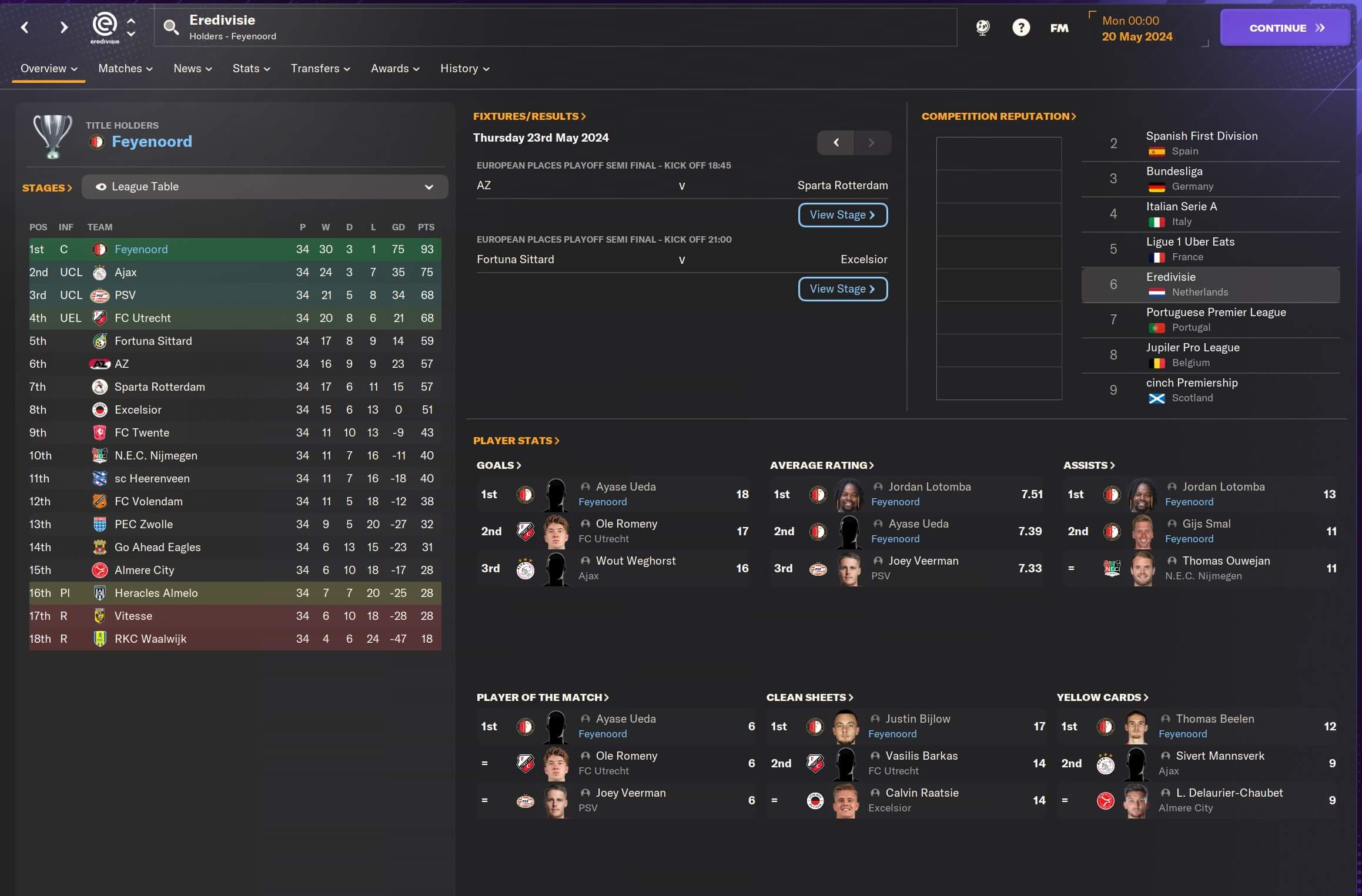
Task: Click Justin Bijlow's face in Clean Sheets
Action: [x=845, y=727]
